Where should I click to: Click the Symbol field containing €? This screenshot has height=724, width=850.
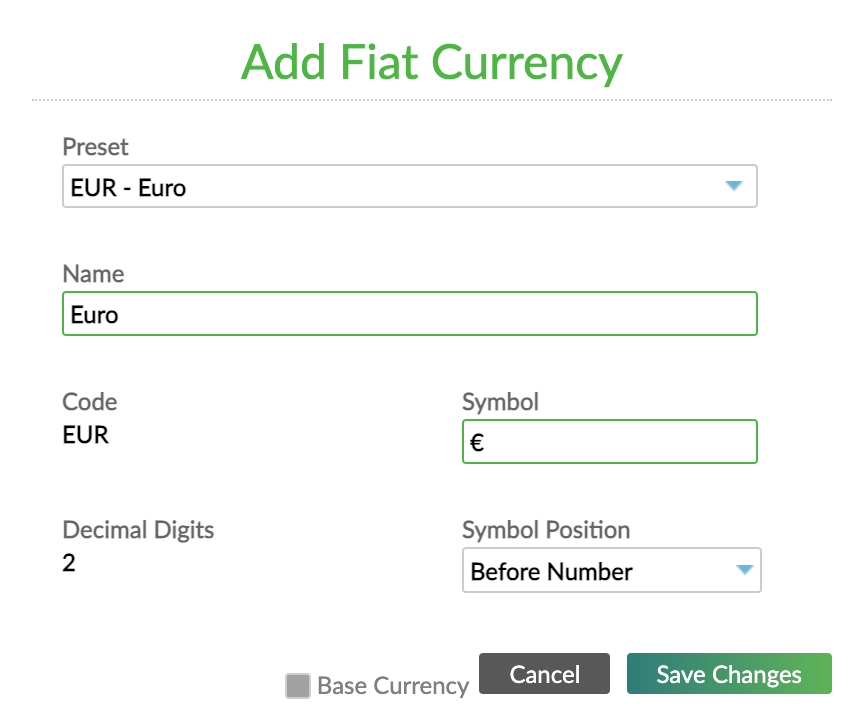pyautogui.click(x=609, y=441)
